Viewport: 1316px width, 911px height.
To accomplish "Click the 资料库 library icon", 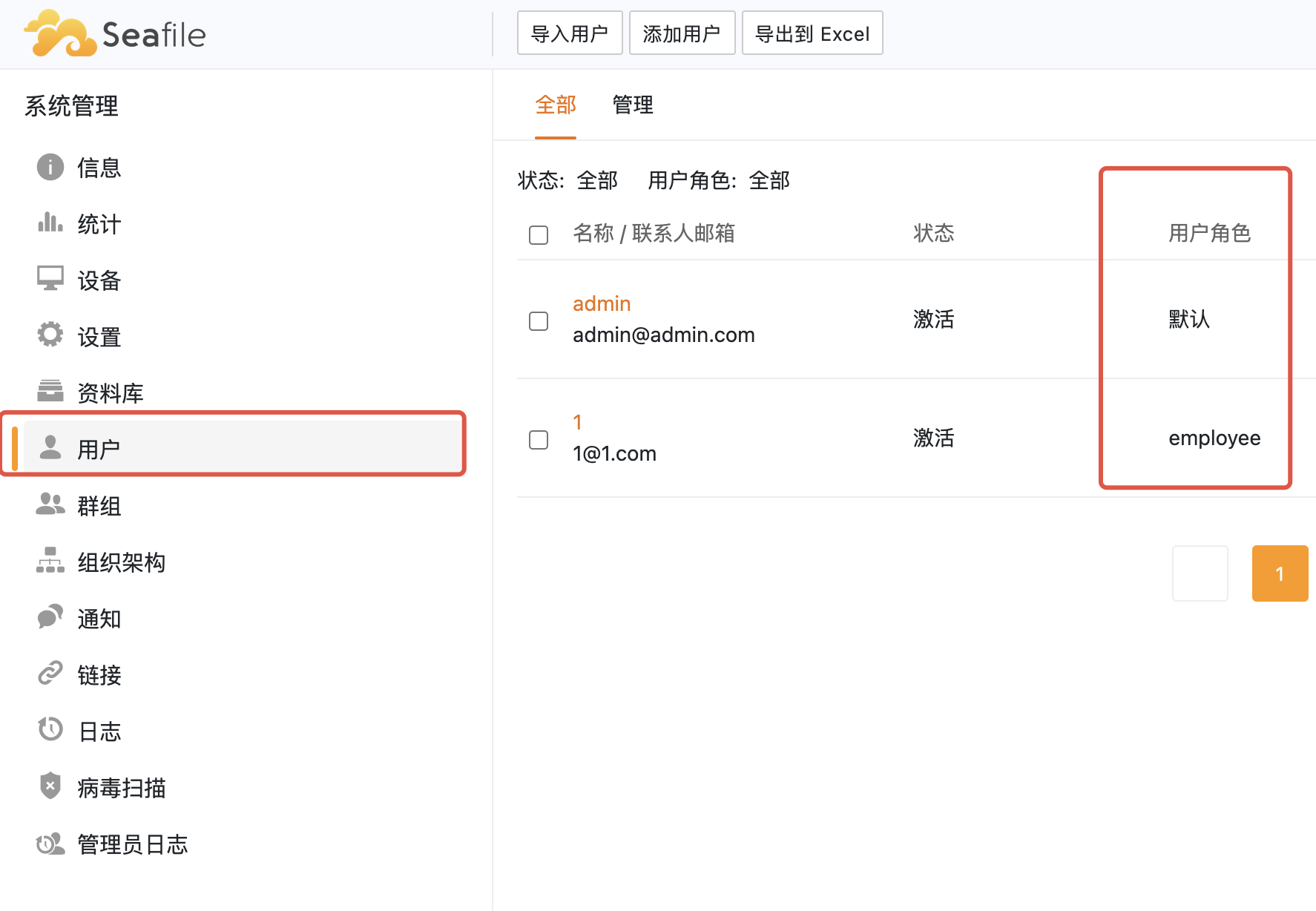I will click(x=50, y=391).
